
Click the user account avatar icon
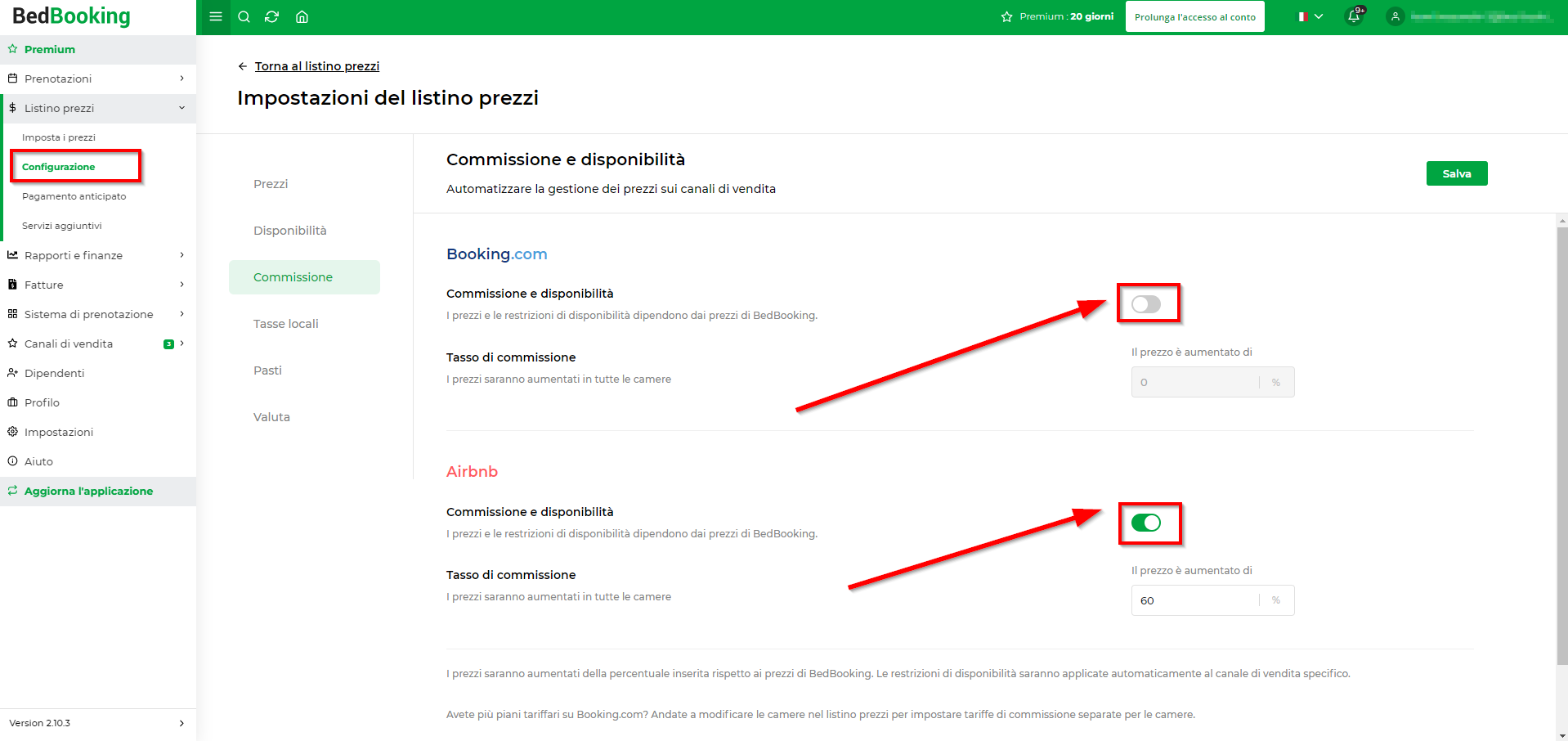pyautogui.click(x=1396, y=16)
